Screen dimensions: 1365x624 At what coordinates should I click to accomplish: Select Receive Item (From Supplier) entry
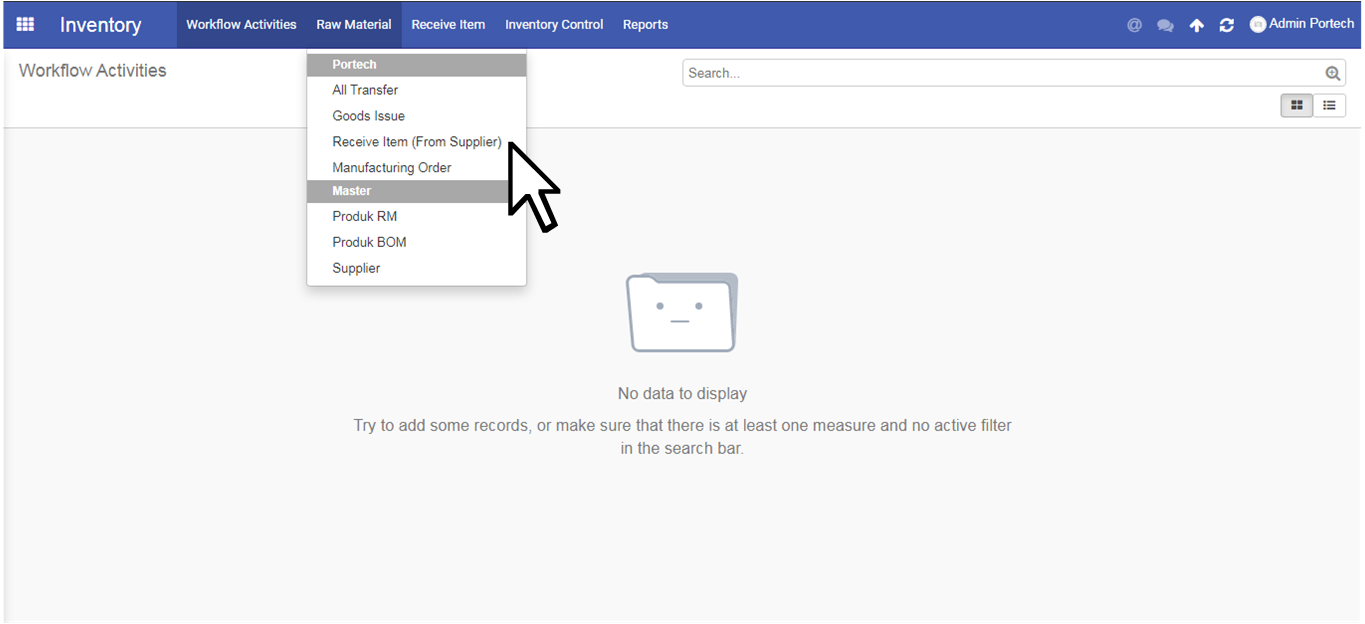click(417, 142)
